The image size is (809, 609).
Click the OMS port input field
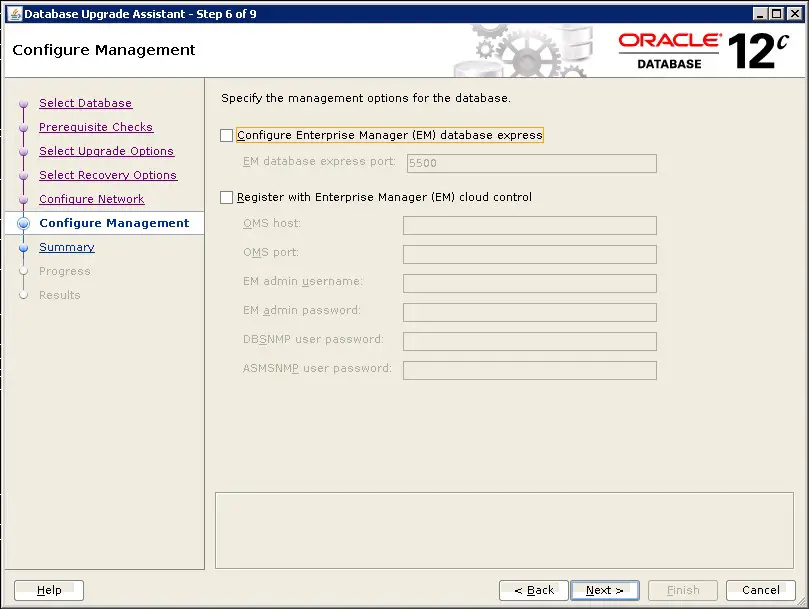pos(529,254)
